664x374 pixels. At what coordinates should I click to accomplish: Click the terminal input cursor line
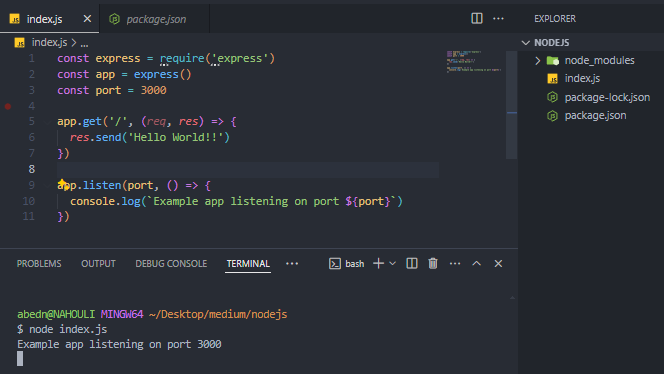20,359
